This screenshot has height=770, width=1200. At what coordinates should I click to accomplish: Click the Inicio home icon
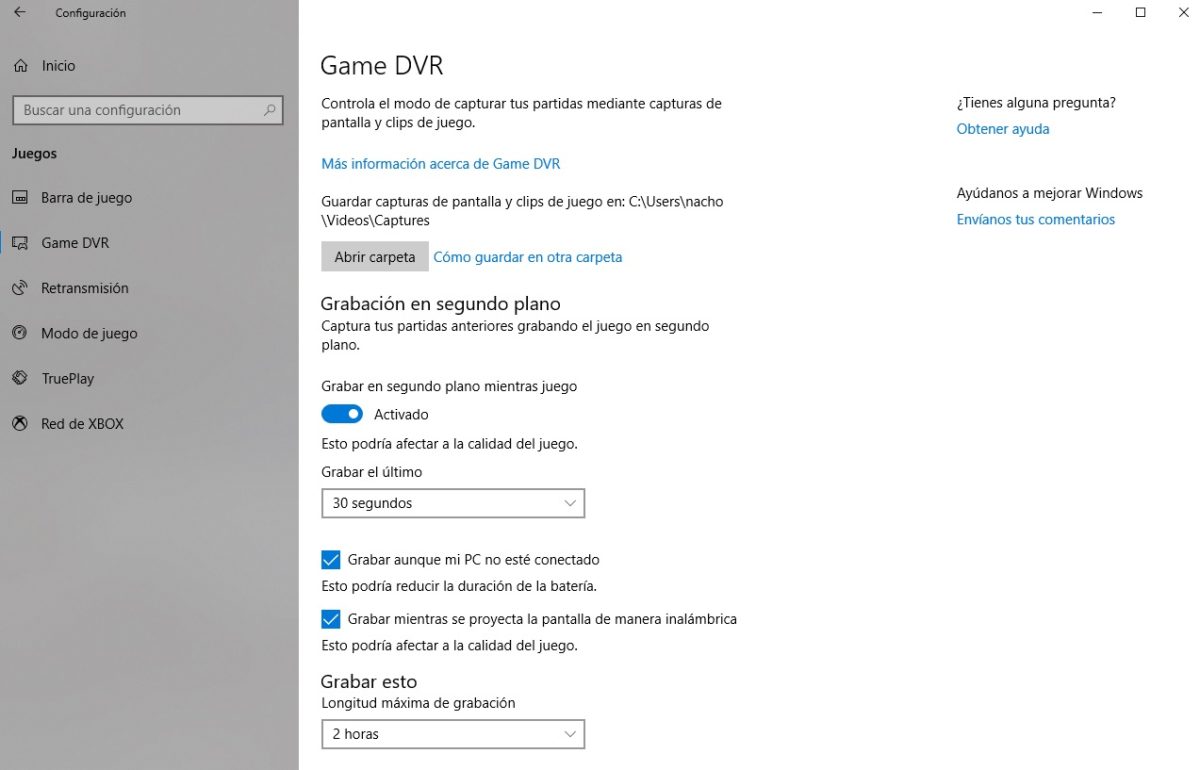click(21, 65)
